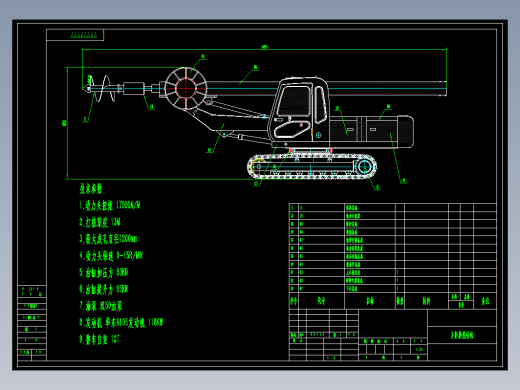Select the long horizontal drill mast
The height and width of the screenshot is (390, 520).
coord(326,88)
